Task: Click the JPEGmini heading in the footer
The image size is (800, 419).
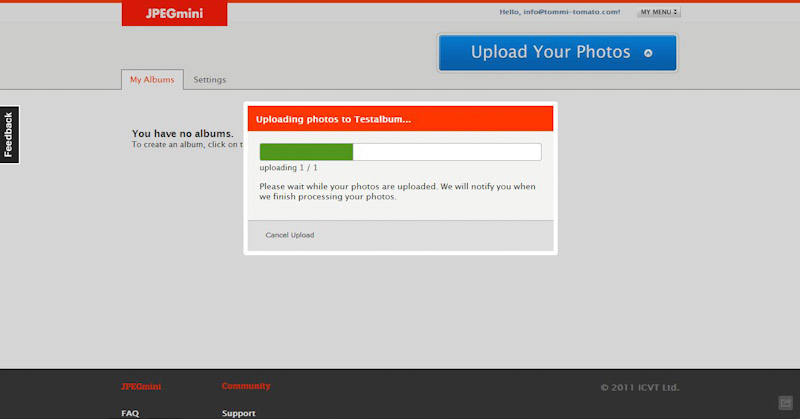Action: point(141,386)
